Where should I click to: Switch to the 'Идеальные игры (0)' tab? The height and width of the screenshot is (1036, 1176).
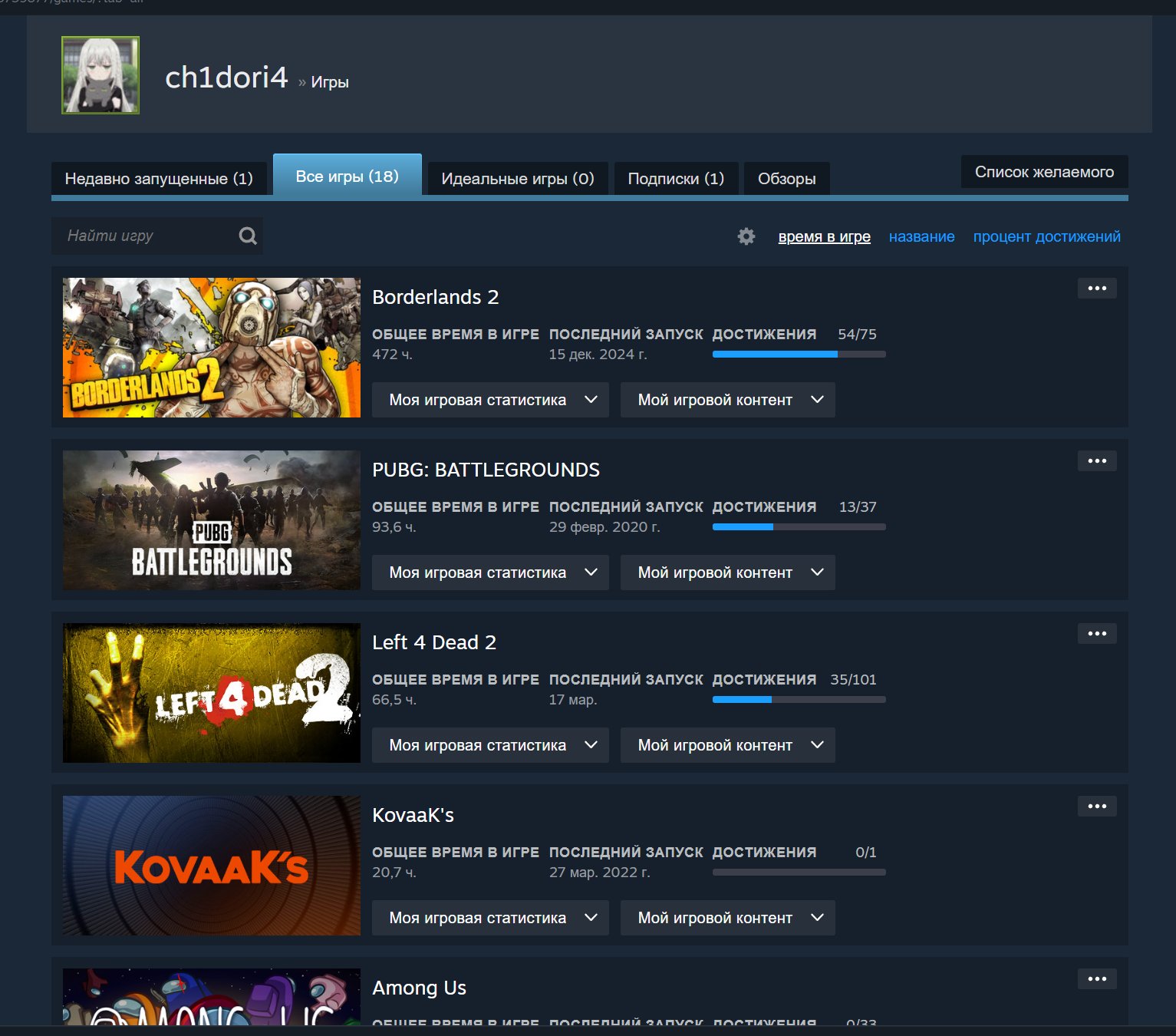(x=518, y=179)
